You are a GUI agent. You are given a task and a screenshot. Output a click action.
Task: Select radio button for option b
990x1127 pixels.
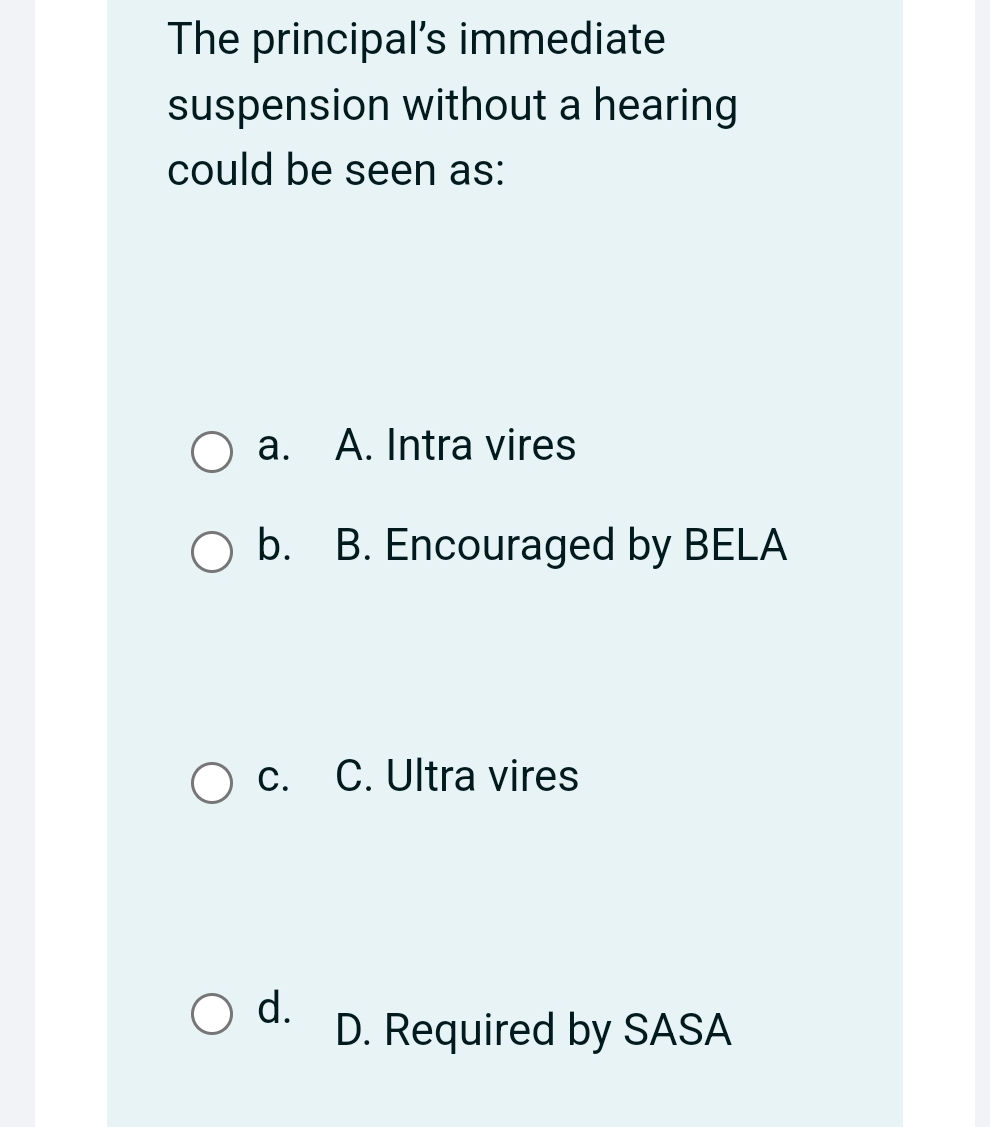[x=211, y=552]
